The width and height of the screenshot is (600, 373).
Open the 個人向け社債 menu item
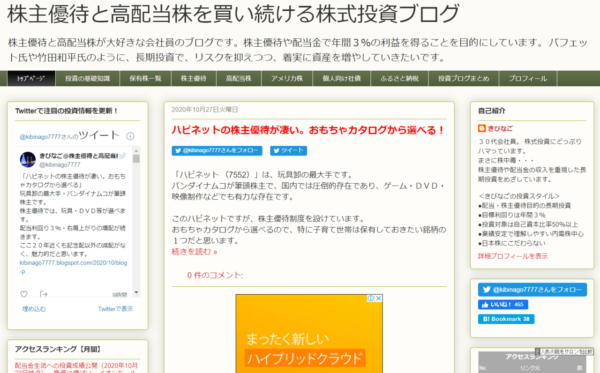click(342, 78)
